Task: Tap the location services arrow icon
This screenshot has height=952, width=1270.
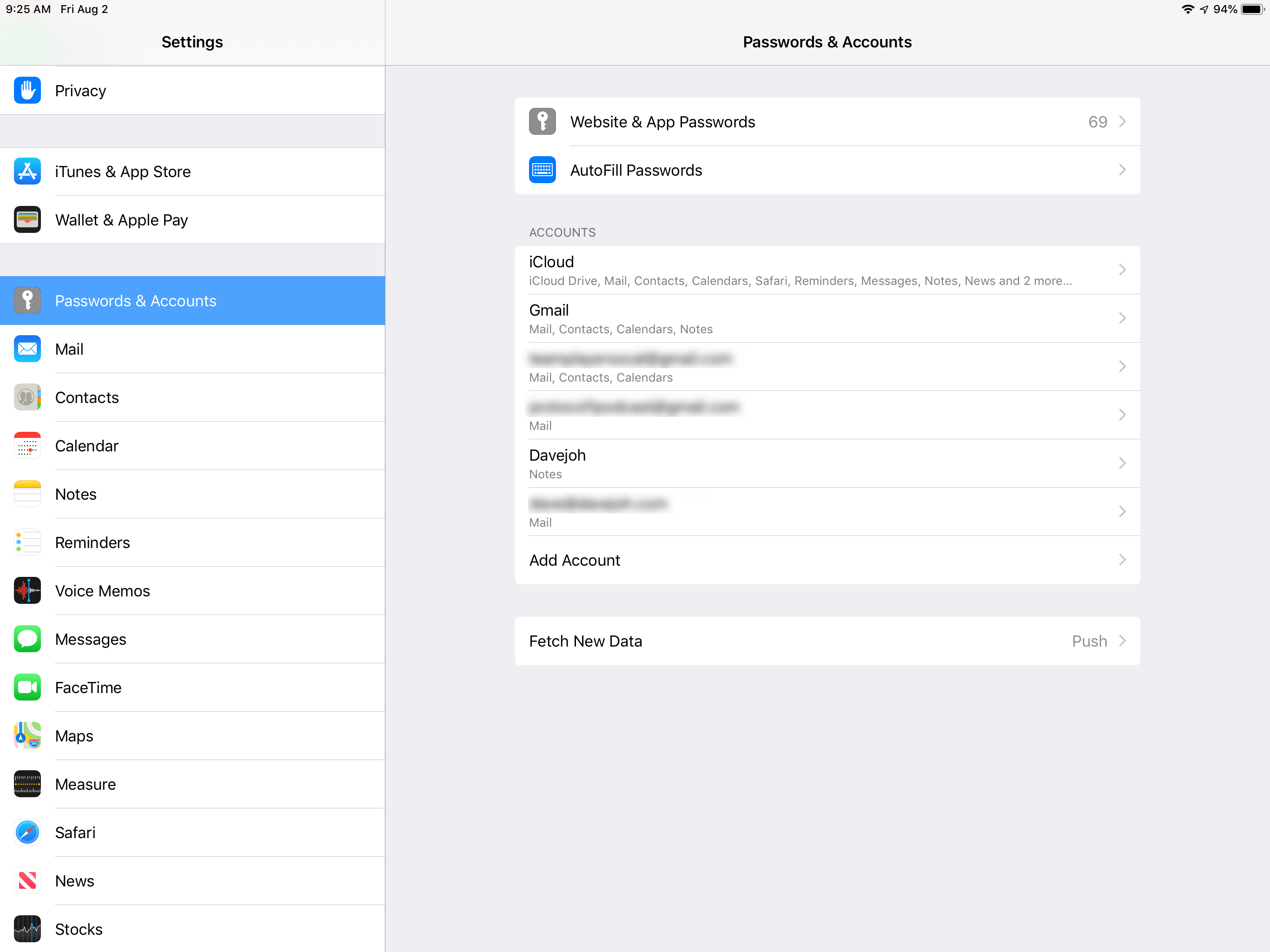Action: (1204, 9)
